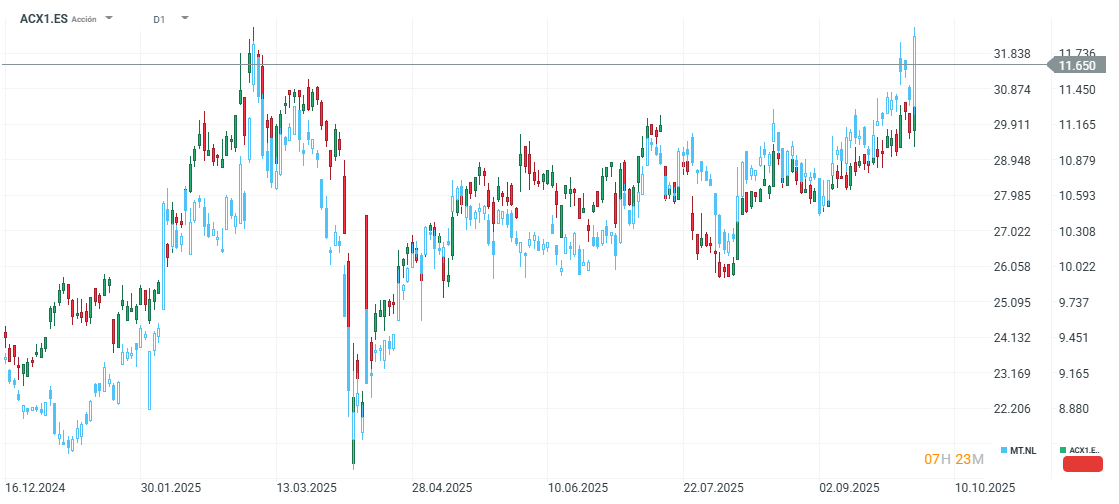Click the D1 timeframe label
This screenshot has width=1119, height=504.
(160, 19)
